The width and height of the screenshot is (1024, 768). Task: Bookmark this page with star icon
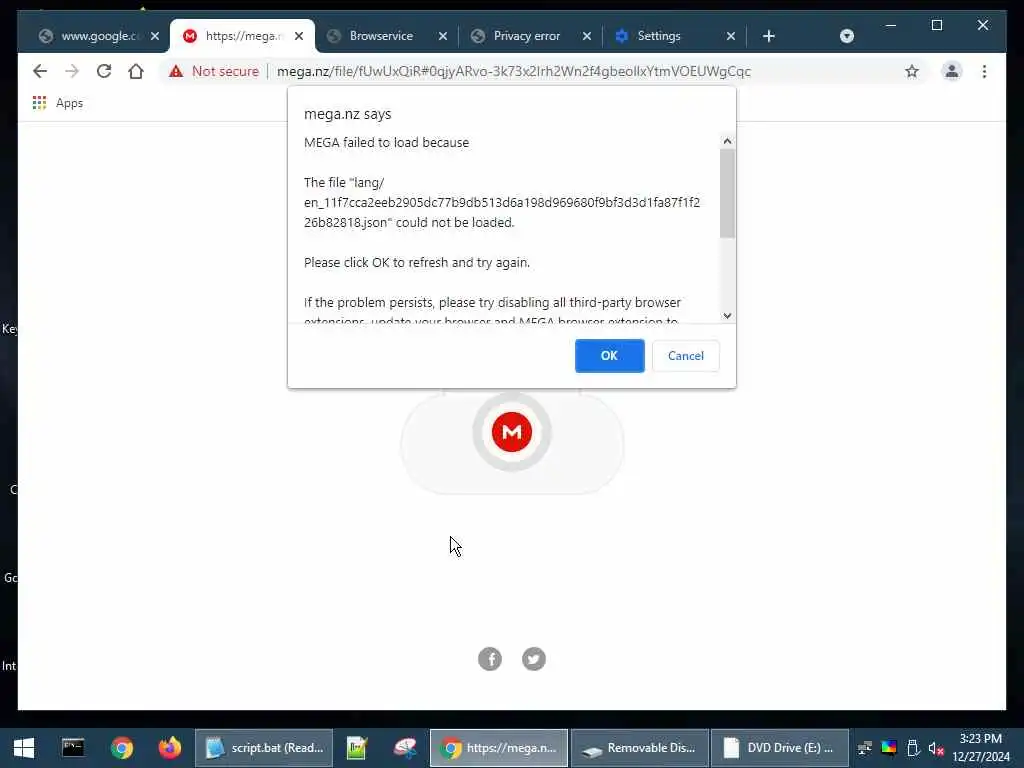pos(912,71)
